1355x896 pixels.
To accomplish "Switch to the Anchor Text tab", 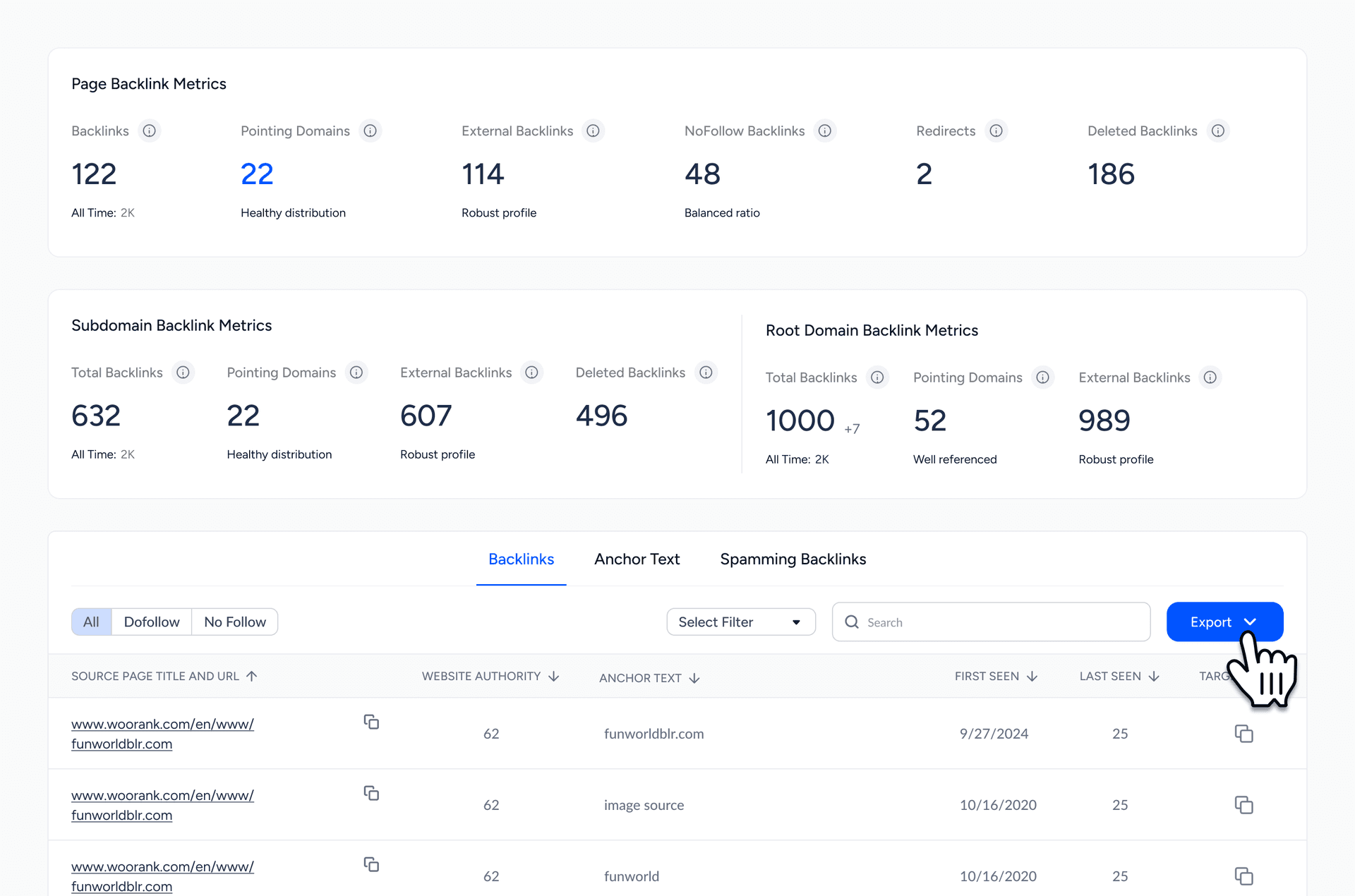I will 637,559.
